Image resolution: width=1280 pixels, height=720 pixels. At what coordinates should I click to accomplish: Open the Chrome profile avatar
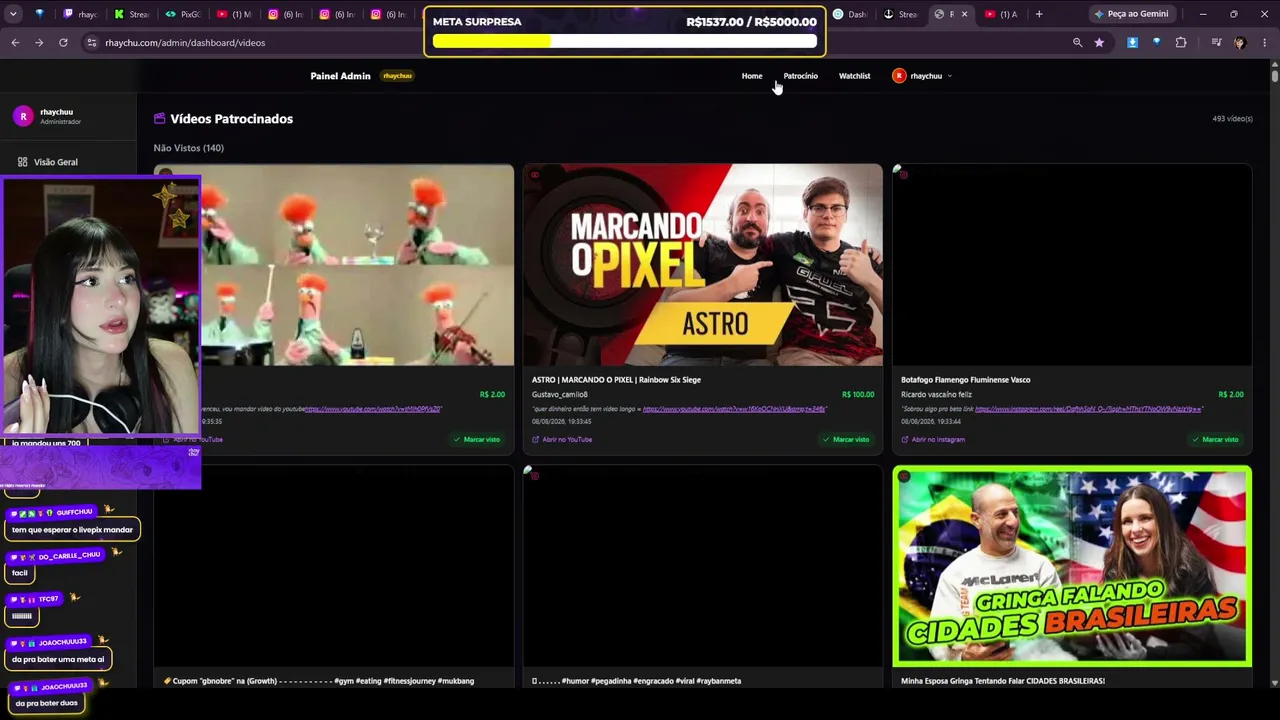click(1240, 42)
